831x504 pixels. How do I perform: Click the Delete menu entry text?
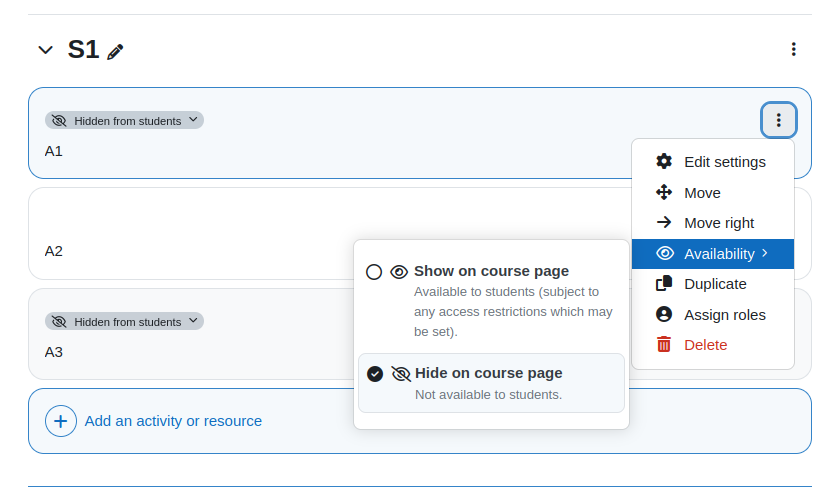click(x=705, y=345)
